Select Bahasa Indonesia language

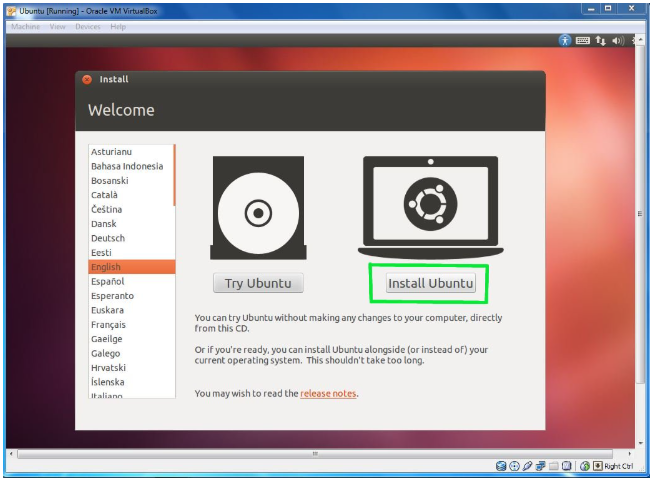131,166
